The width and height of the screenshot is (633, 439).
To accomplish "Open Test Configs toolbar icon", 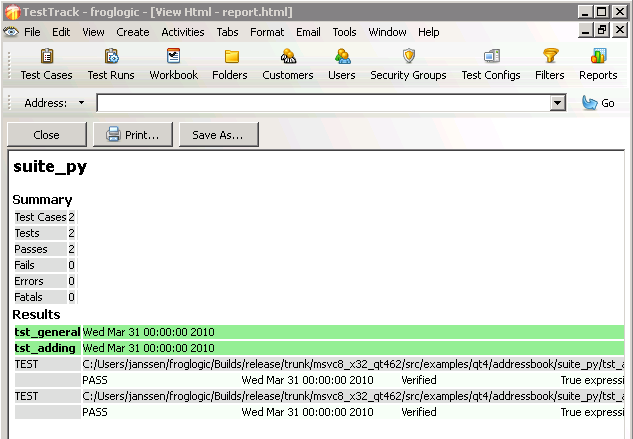I will point(491,64).
